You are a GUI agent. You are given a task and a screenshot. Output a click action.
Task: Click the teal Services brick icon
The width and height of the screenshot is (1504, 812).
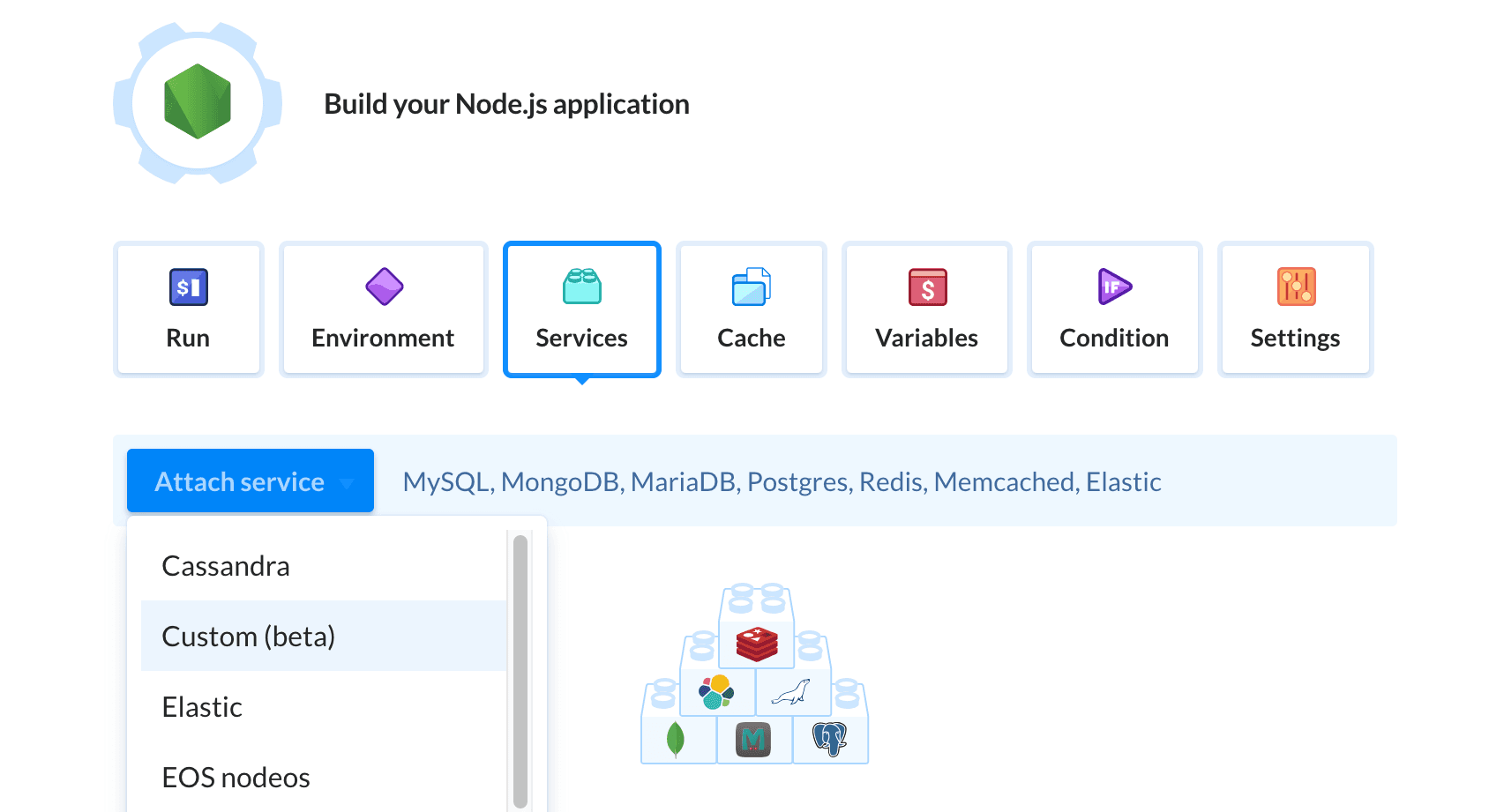tap(581, 287)
